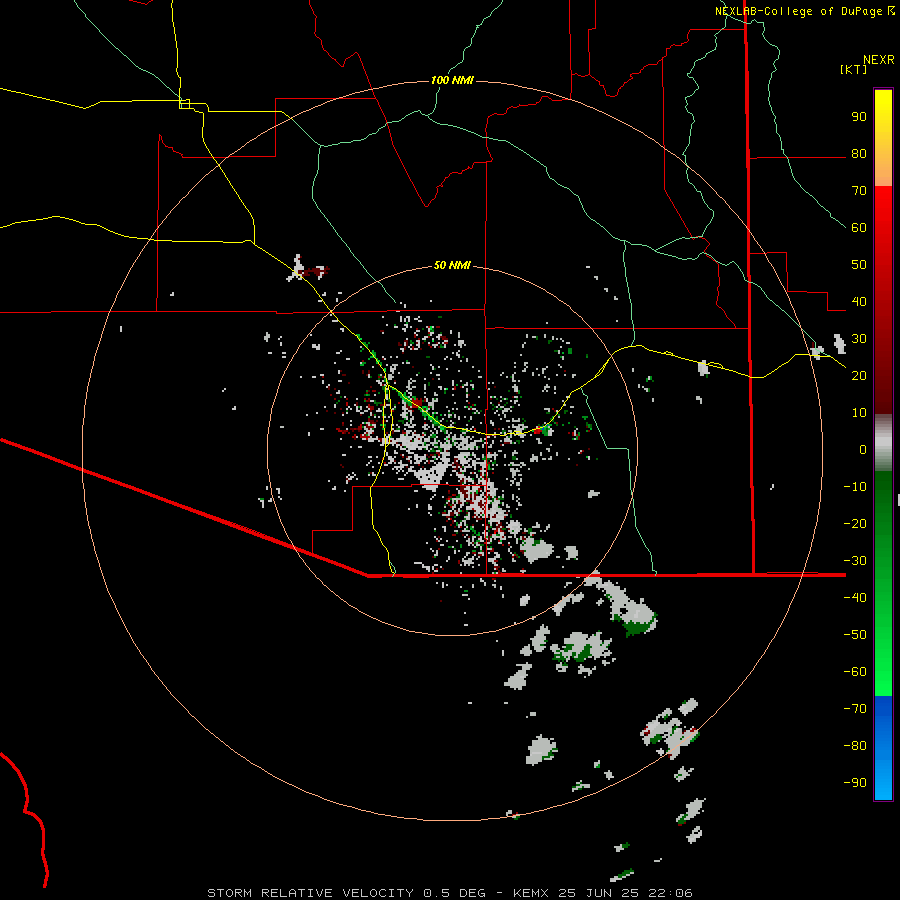Click the STORM RELATIVE VELOCITY caption text

coord(311,893)
